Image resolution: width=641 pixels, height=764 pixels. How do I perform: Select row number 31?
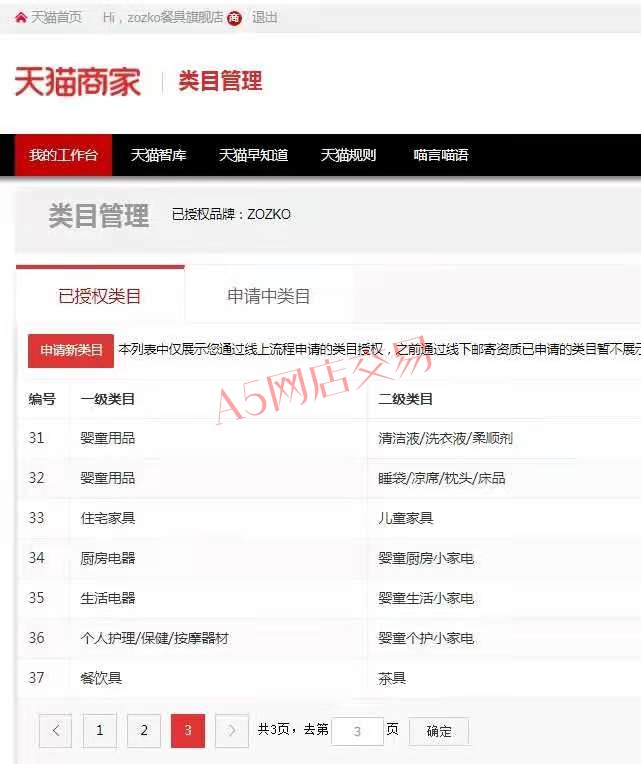tap(37, 438)
